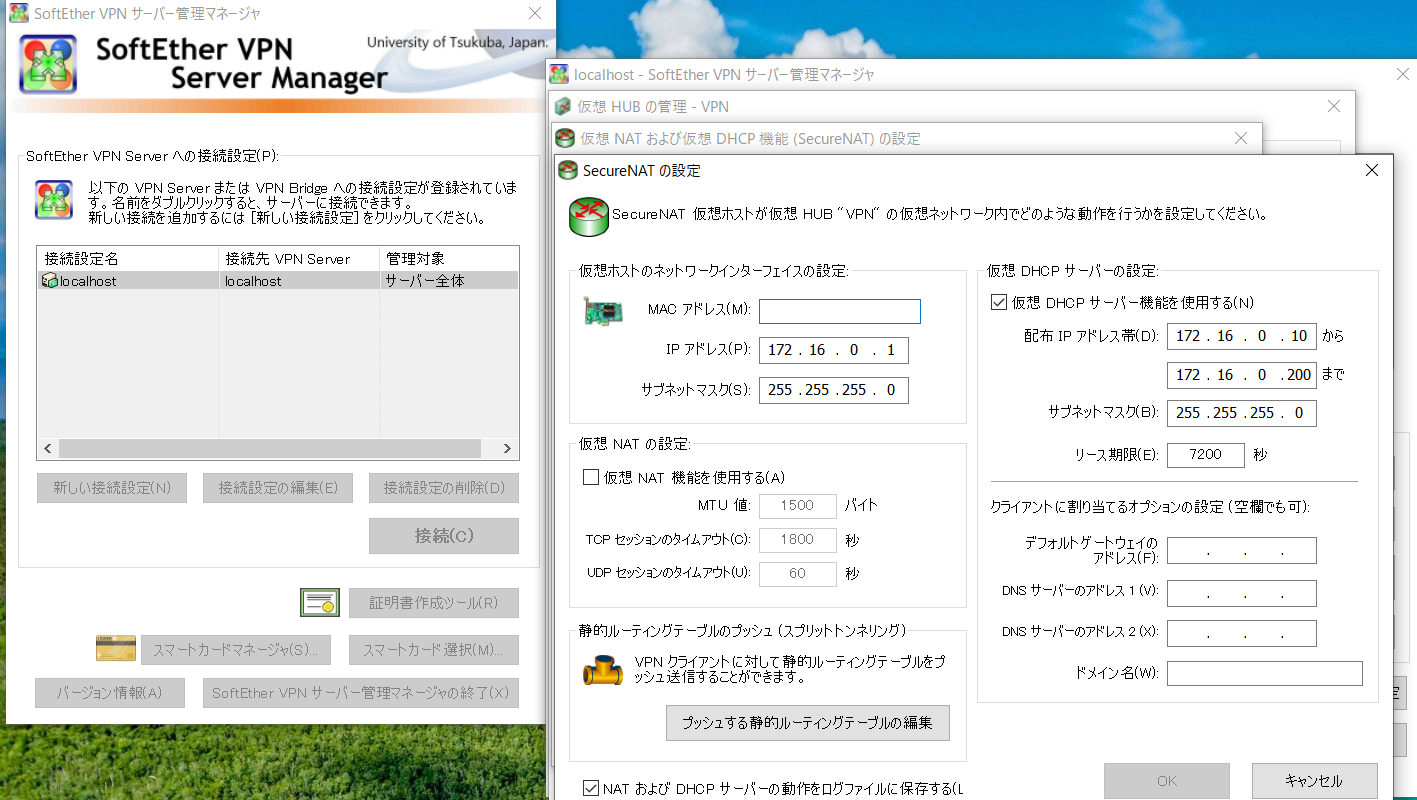The width and height of the screenshot is (1417, 800).
Task: Click the network card icon near MAC address
Action: 603,312
